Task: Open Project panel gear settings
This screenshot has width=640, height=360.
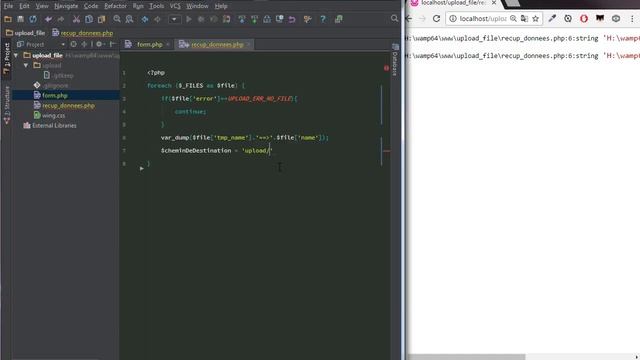Action: point(99,44)
